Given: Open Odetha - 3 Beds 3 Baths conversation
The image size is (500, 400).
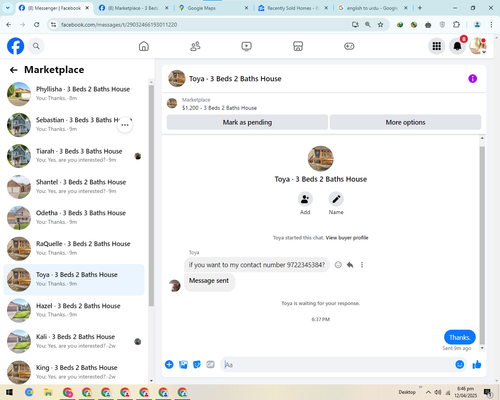Looking at the screenshot, I should [74, 217].
